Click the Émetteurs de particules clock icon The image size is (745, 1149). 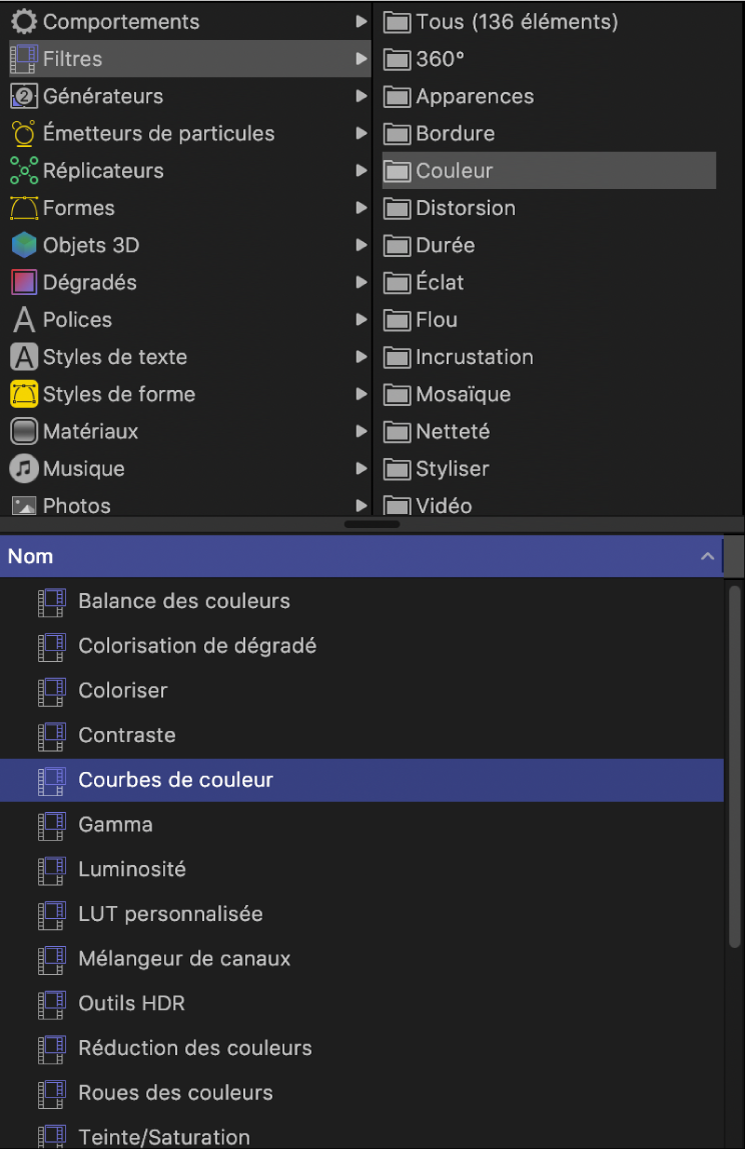22,133
